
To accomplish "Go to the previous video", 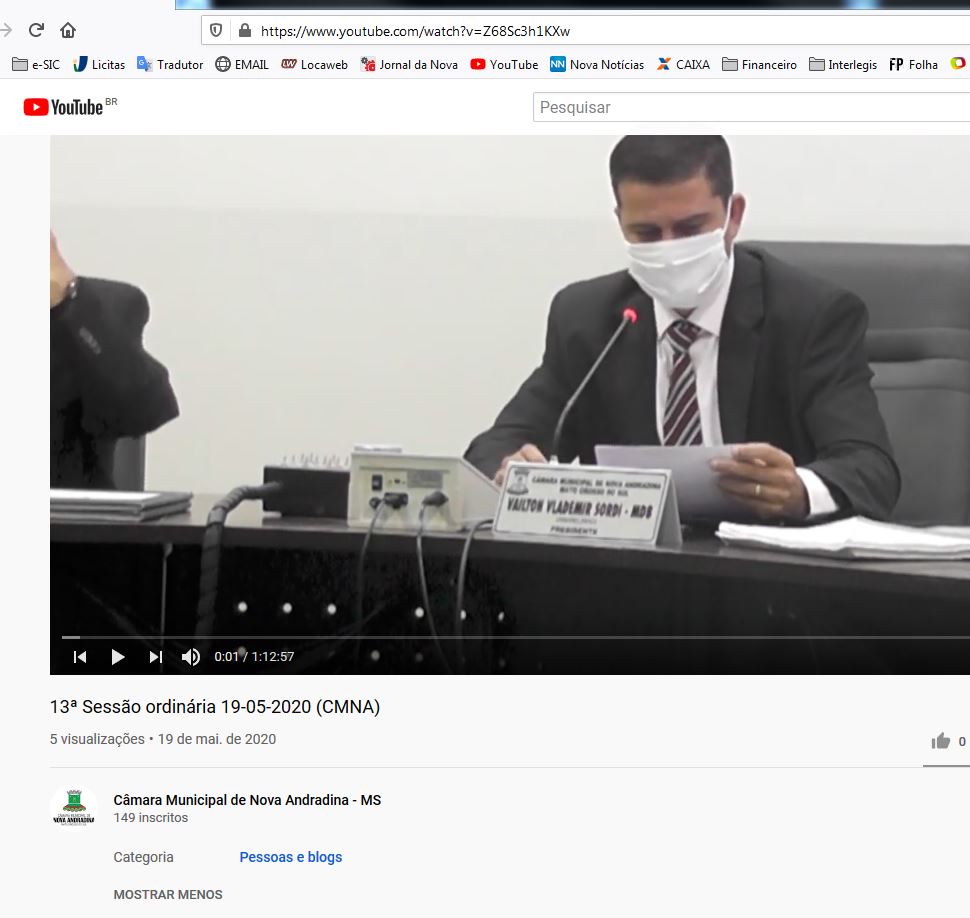I will [80, 657].
